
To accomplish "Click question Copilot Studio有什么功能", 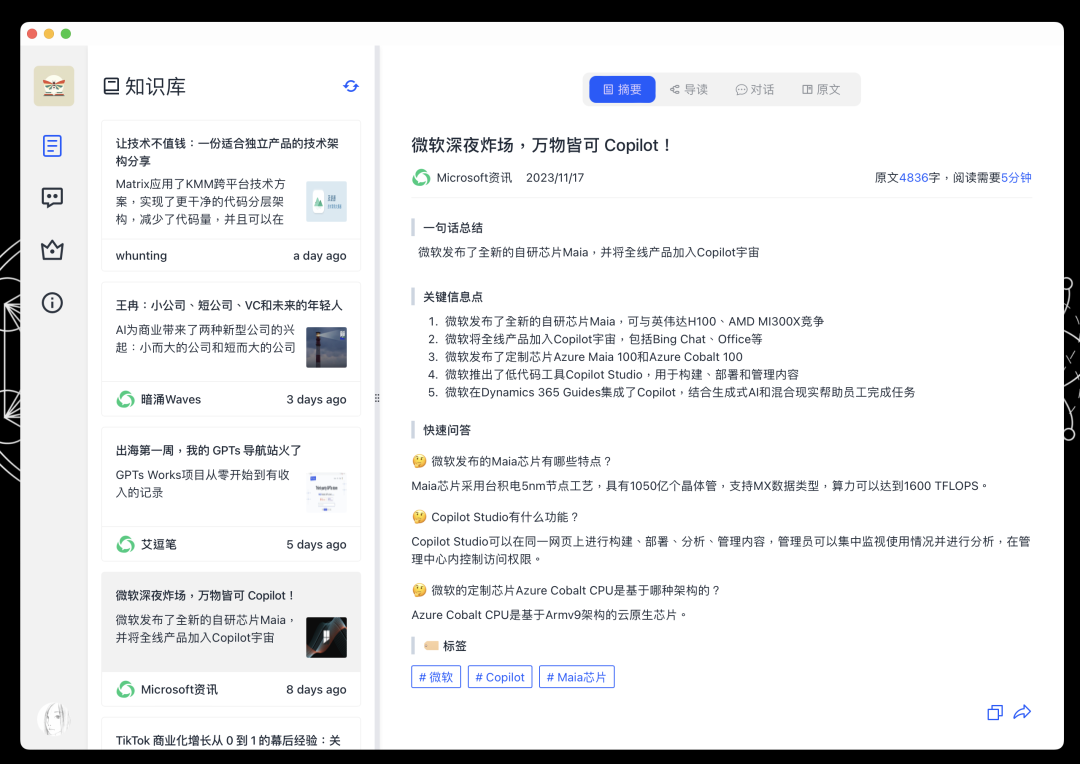I will point(506,517).
